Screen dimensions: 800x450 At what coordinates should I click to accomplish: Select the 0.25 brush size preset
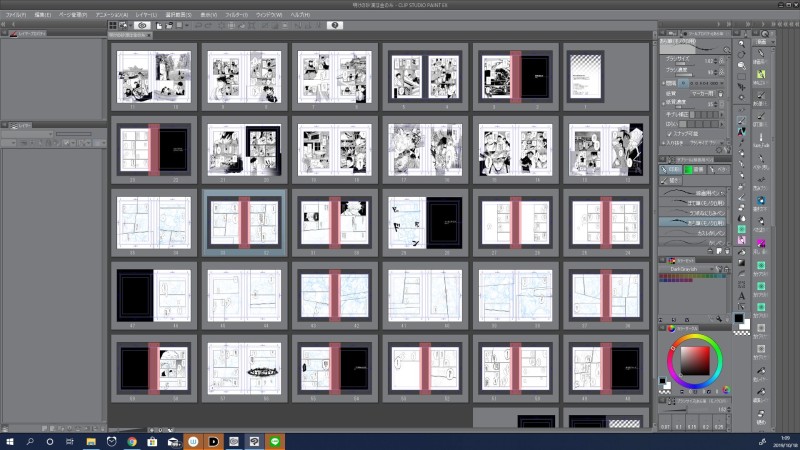click(x=719, y=423)
